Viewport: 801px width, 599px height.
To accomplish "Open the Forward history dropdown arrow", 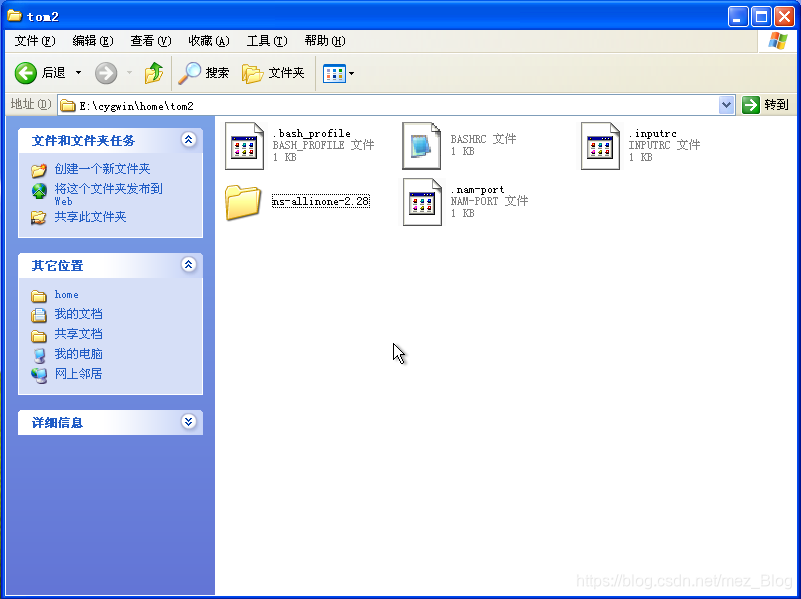I will tap(129, 73).
